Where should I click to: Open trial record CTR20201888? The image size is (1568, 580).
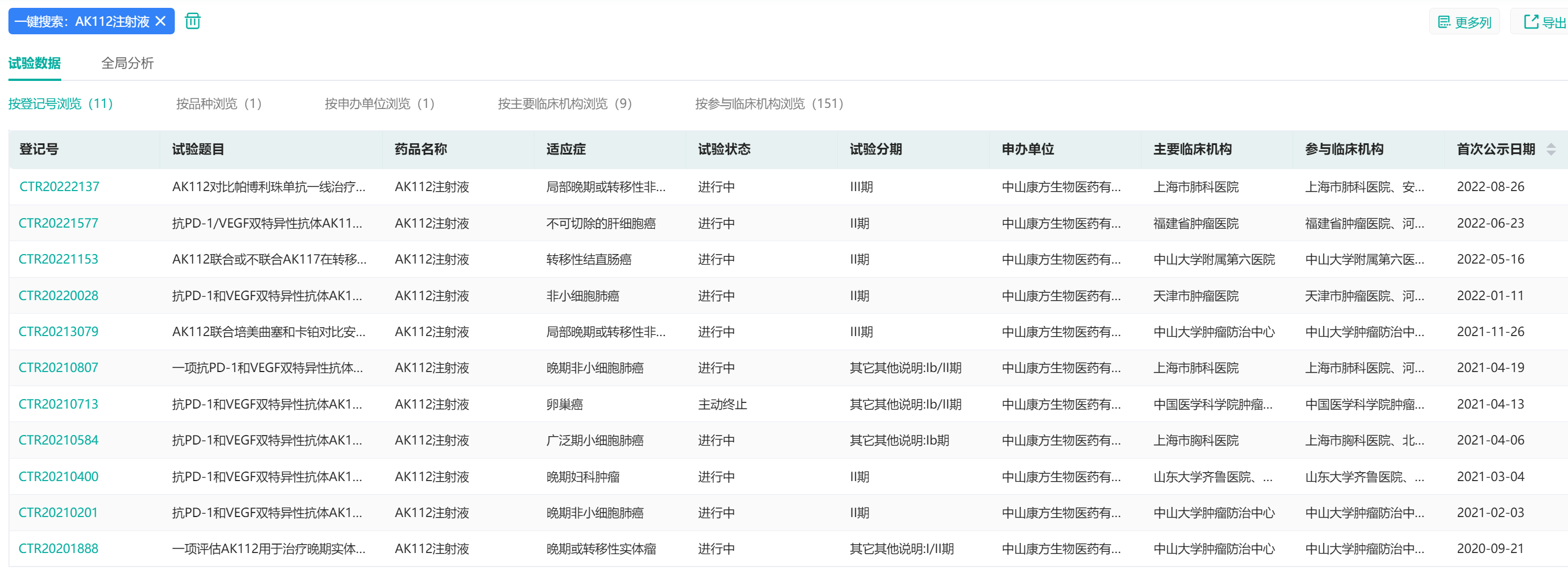coord(58,549)
